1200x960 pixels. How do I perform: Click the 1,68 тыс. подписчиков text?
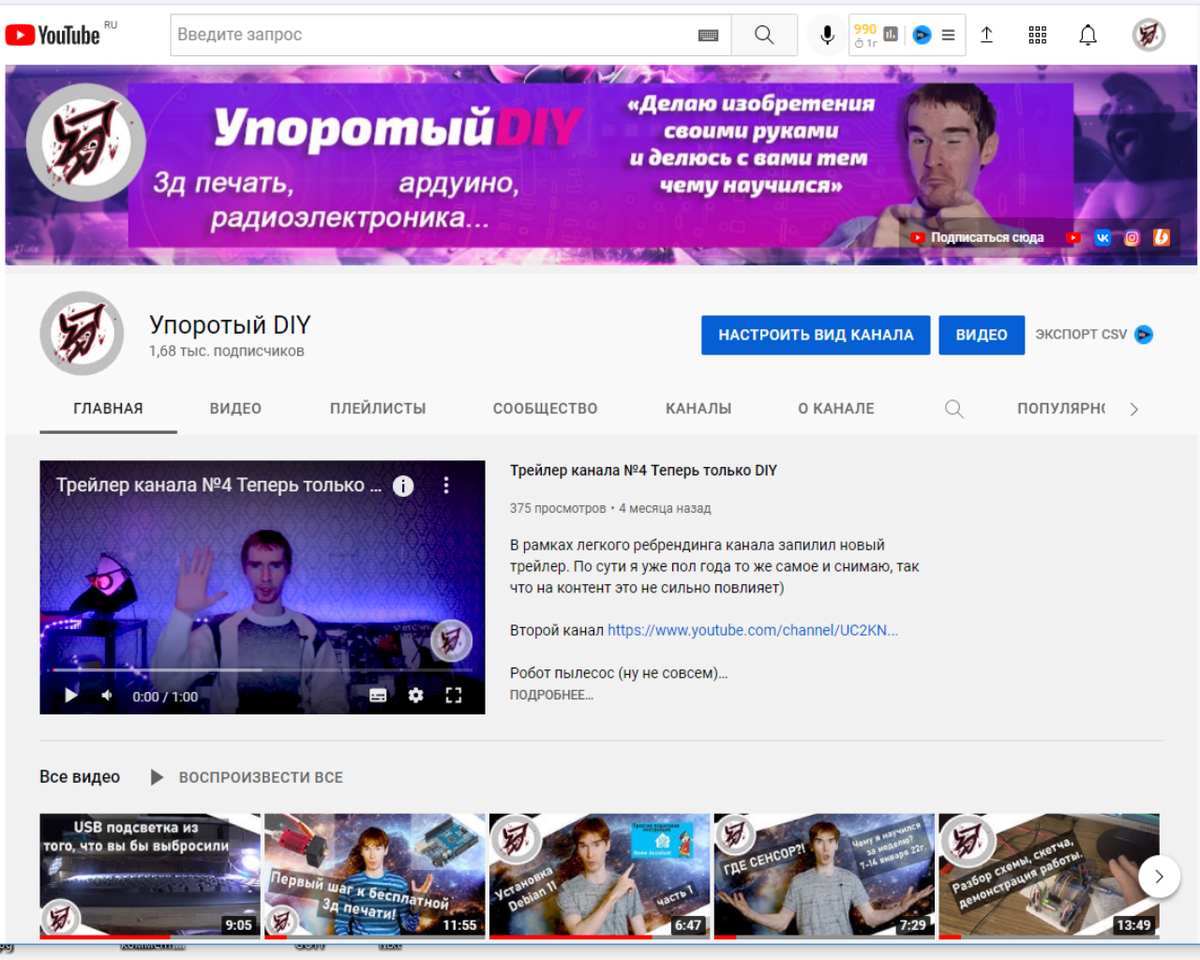point(226,352)
